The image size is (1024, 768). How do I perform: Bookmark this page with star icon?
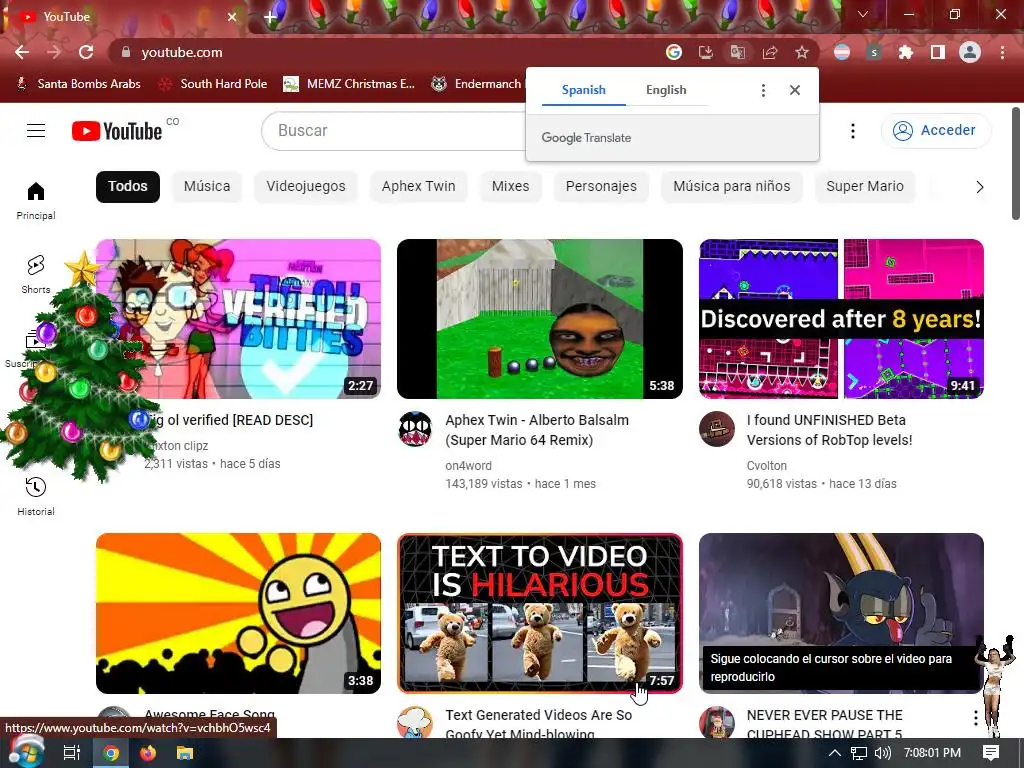point(802,52)
